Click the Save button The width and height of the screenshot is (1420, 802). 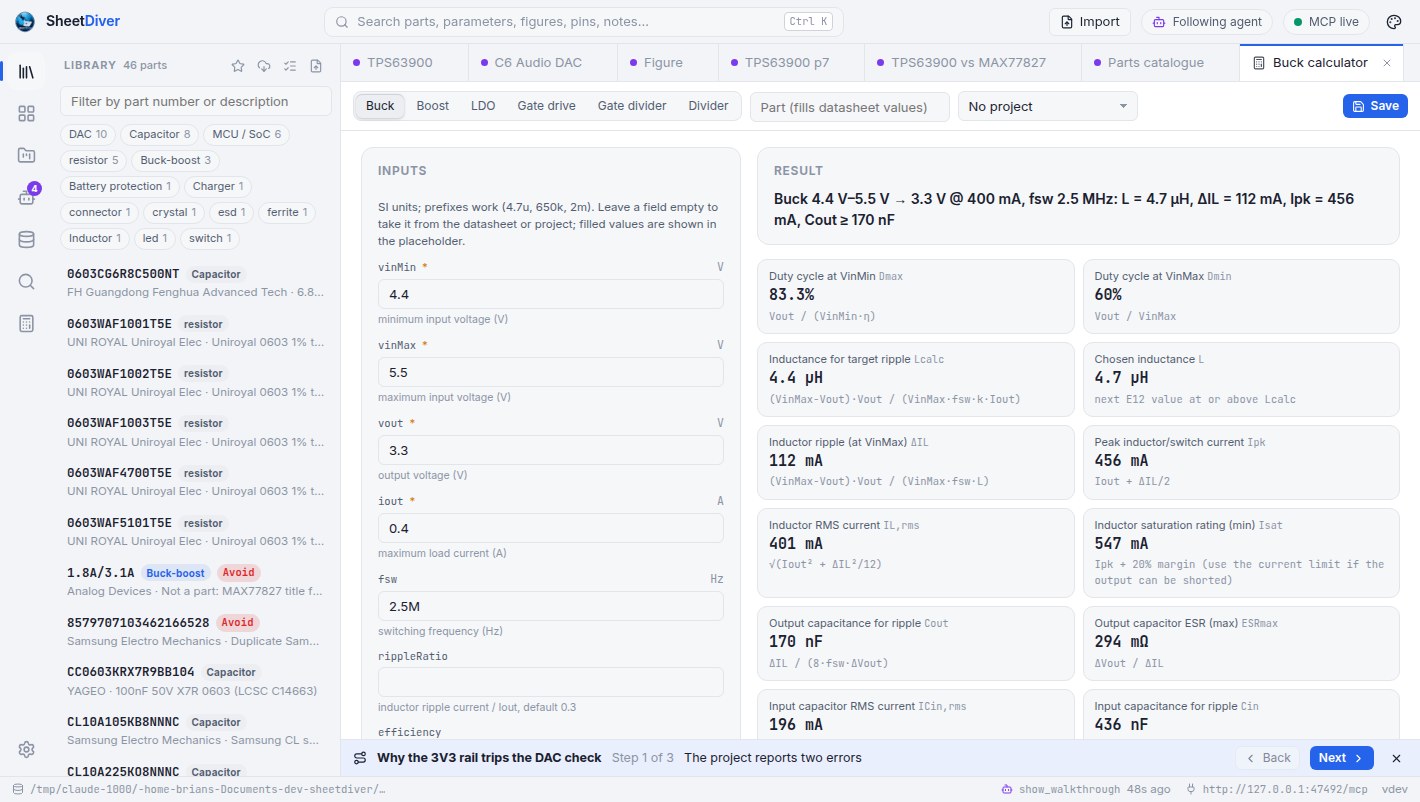coord(1374,106)
